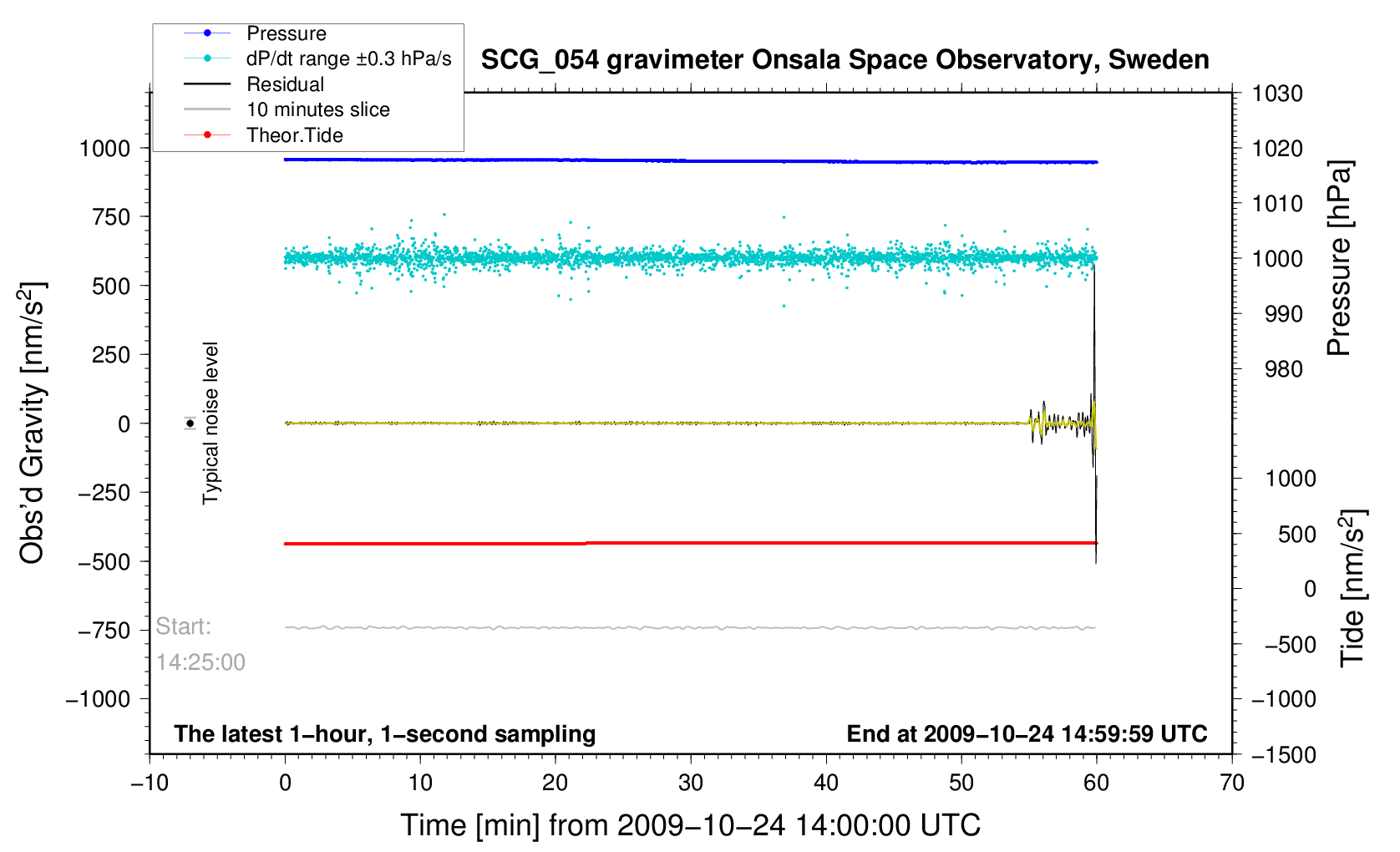Click the 'End at 2009-10-24 14:59:59 UTC' caption

pyautogui.click(x=1027, y=734)
